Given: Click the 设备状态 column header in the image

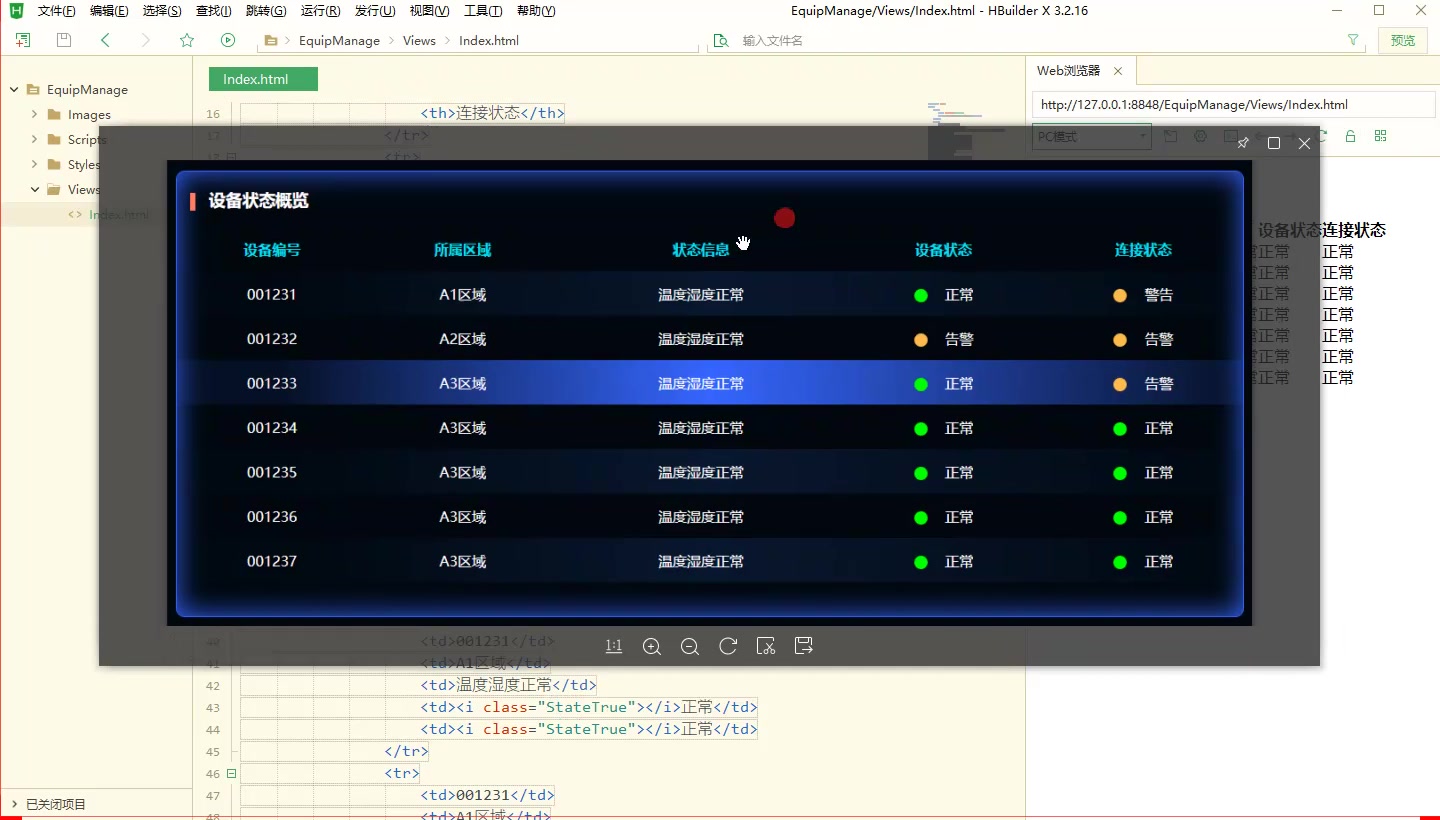Looking at the screenshot, I should pyautogui.click(x=943, y=250).
